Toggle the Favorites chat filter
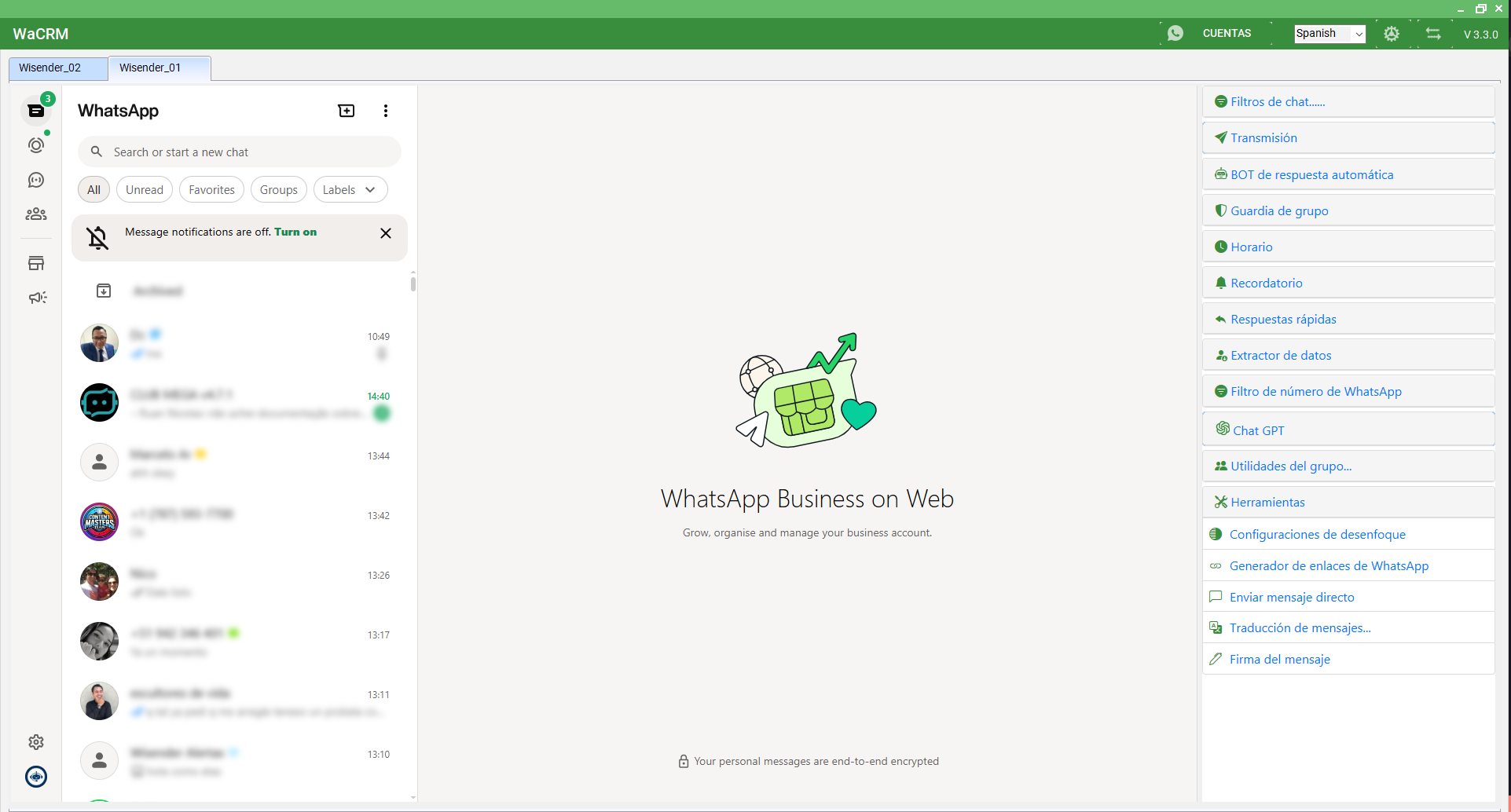 211,189
